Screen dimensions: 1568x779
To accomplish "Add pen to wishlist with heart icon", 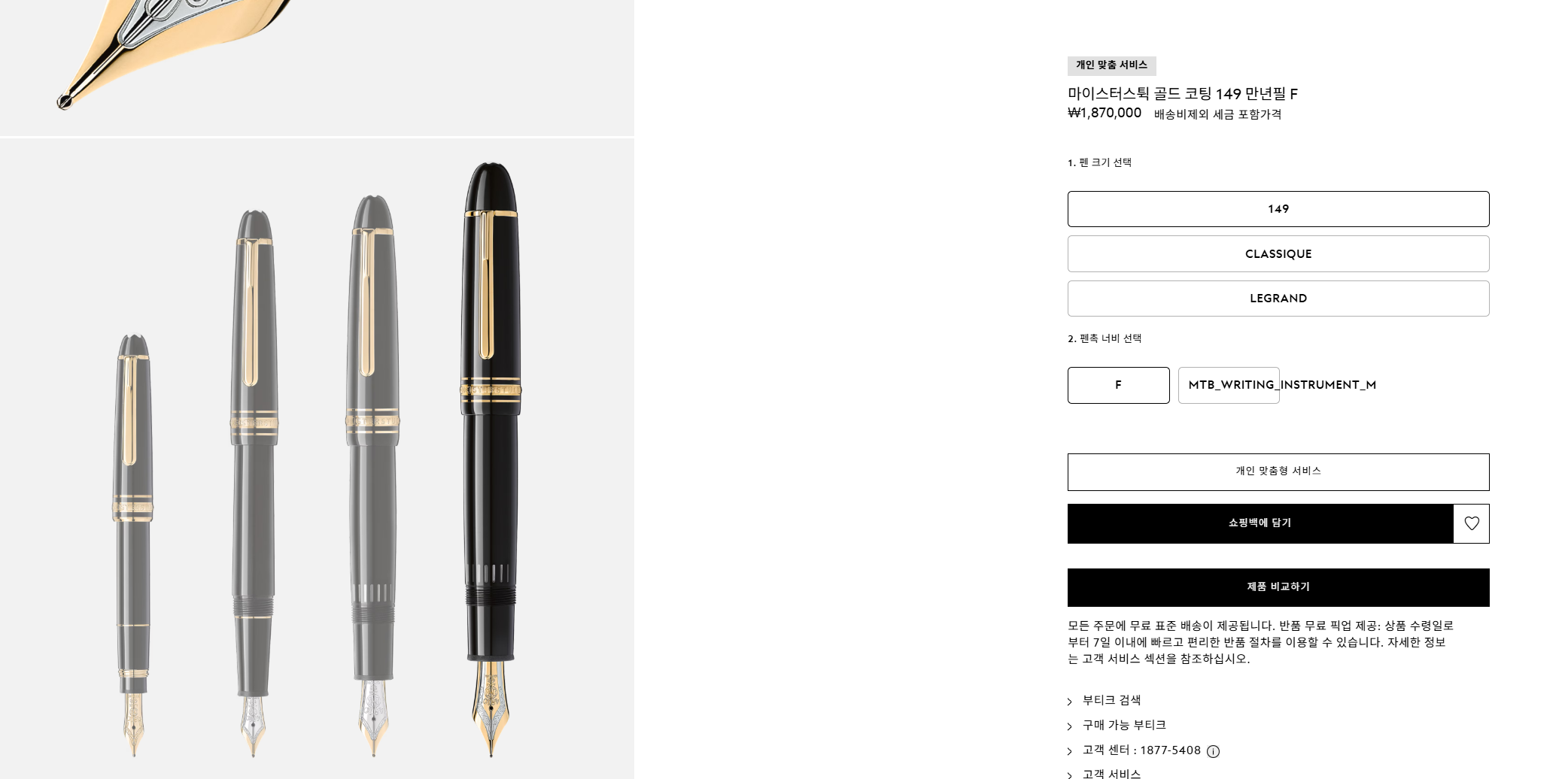I will click(x=1472, y=523).
